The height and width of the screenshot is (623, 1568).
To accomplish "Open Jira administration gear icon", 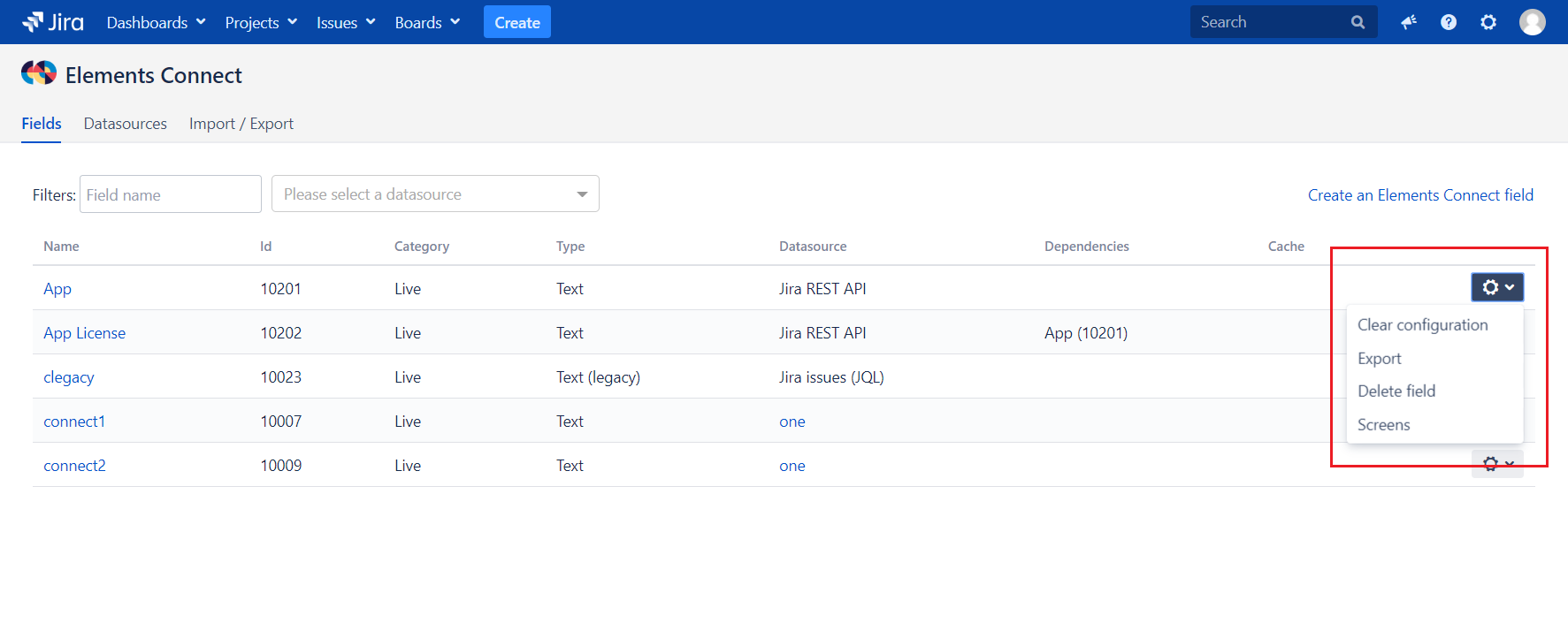I will tap(1488, 22).
